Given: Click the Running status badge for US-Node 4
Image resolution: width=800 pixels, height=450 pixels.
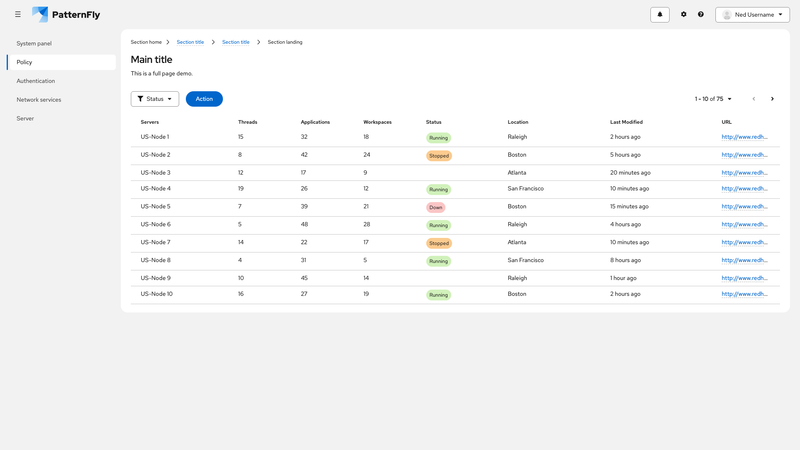Looking at the screenshot, I should 438,189.
